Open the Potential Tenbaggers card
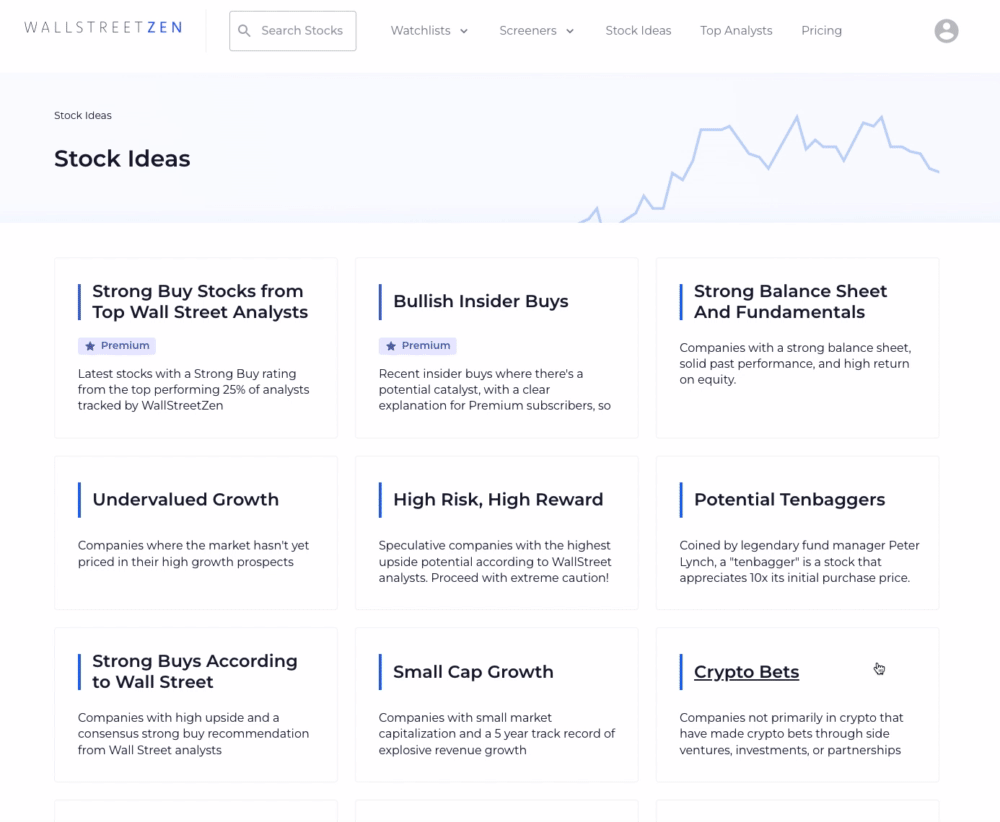This screenshot has height=822, width=1000. [x=789, y=500]
